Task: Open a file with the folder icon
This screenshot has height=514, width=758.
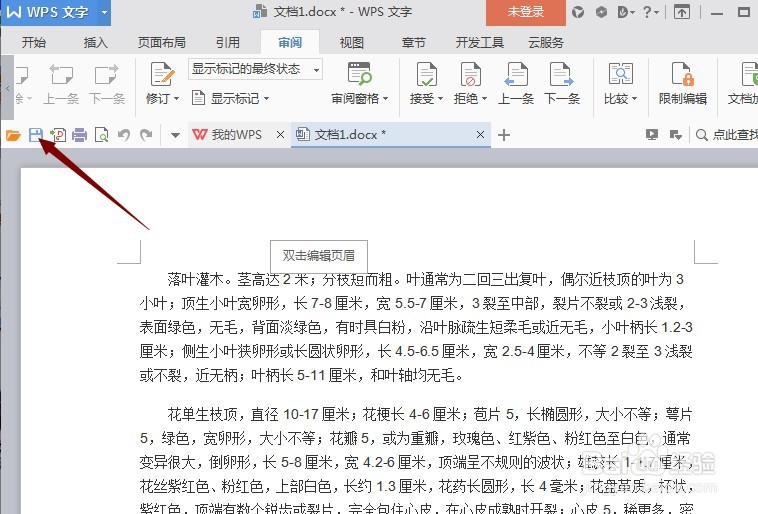Action: pyautogui.click(x=13, y=135)
